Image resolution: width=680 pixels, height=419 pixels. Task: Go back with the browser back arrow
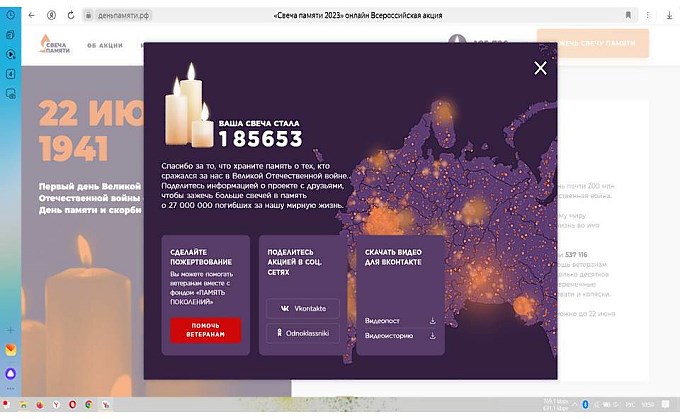(32, 15)
